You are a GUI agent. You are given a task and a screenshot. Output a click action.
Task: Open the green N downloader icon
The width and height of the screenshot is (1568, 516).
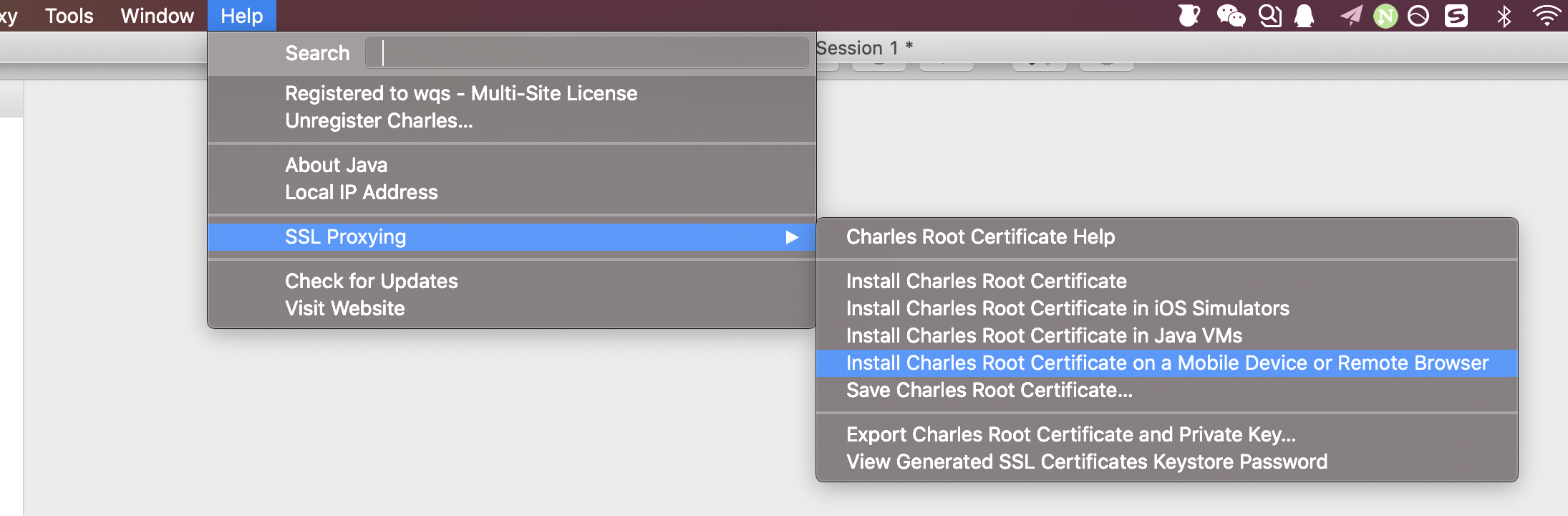point(1385,16)
